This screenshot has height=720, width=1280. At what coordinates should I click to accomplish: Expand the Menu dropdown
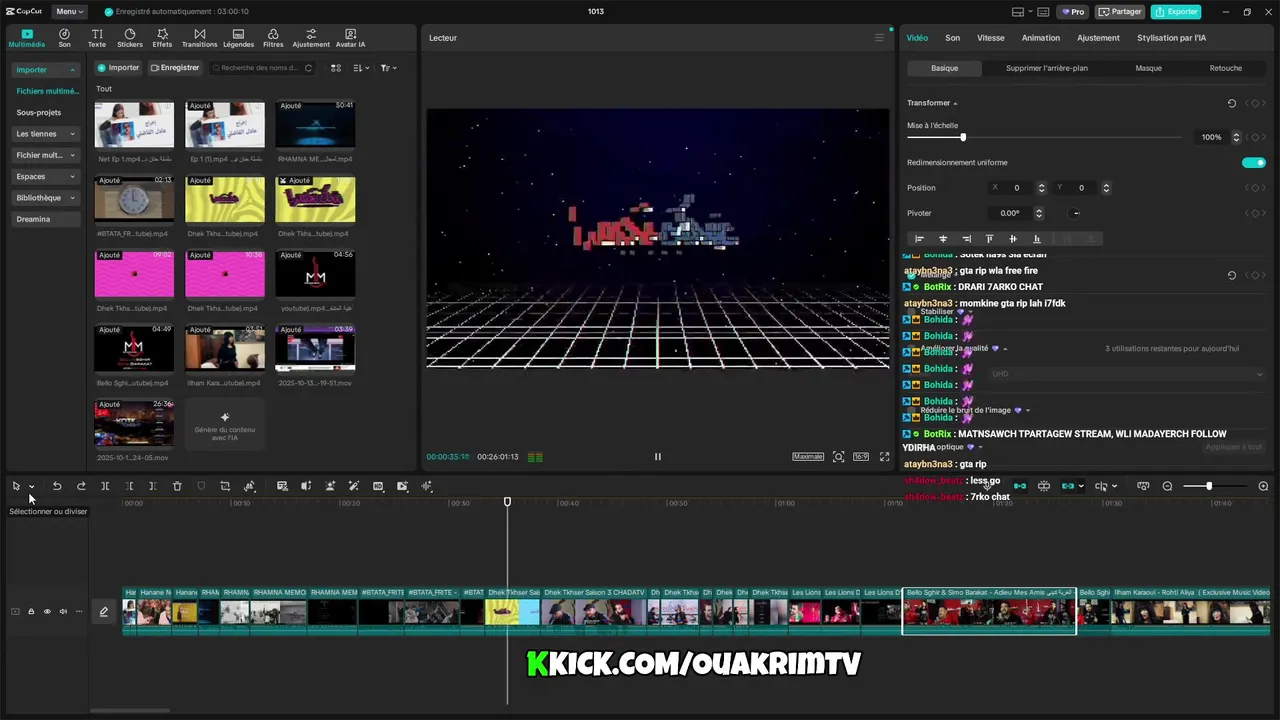pyautogui.click(x=69, y=12)
